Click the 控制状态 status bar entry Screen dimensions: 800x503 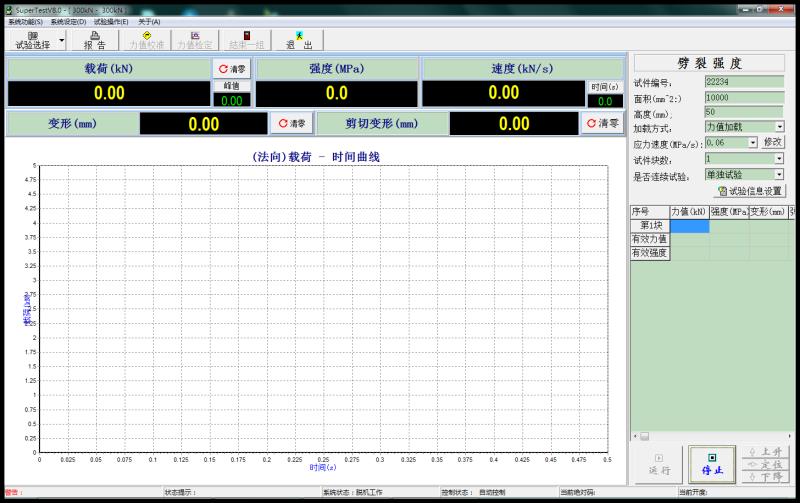click(x=473, y=492)
